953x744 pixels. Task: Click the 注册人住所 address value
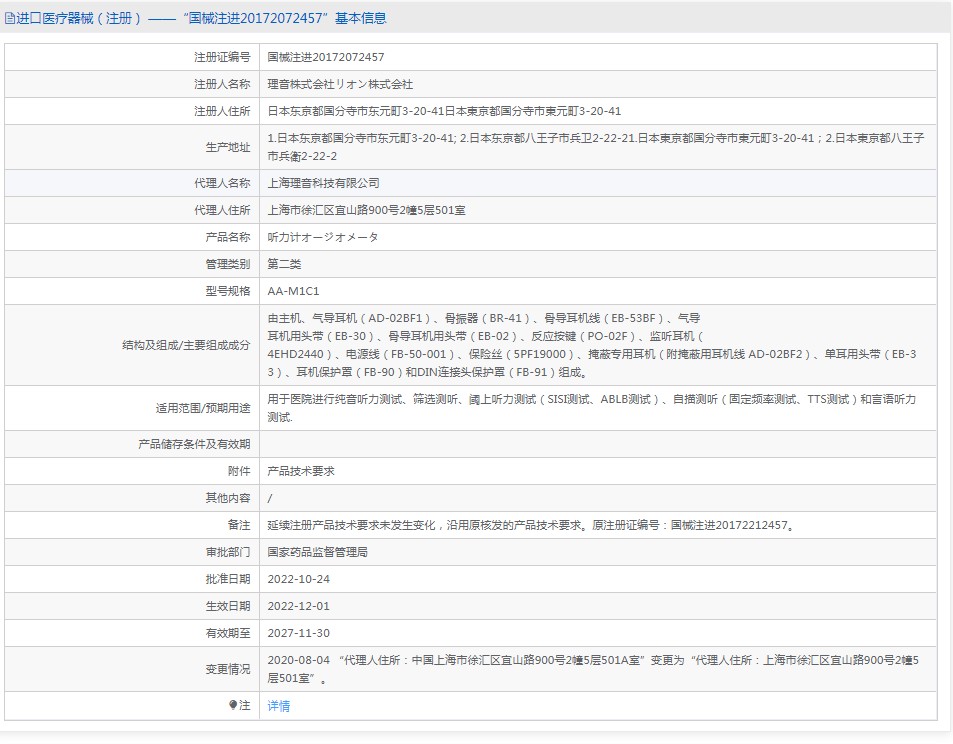pos(444,111)
